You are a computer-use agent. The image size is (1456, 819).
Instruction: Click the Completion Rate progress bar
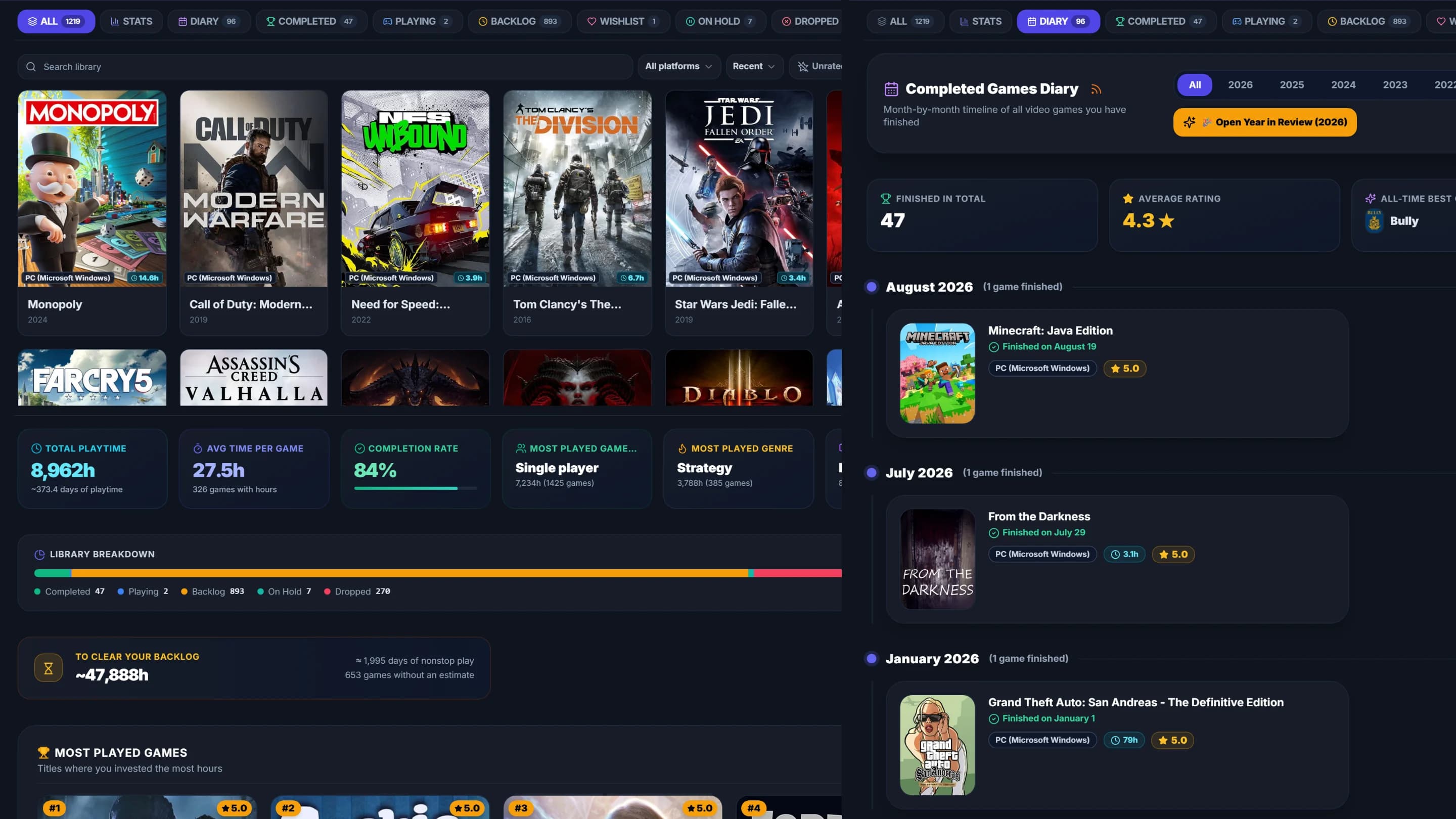(x=416, y=488)
